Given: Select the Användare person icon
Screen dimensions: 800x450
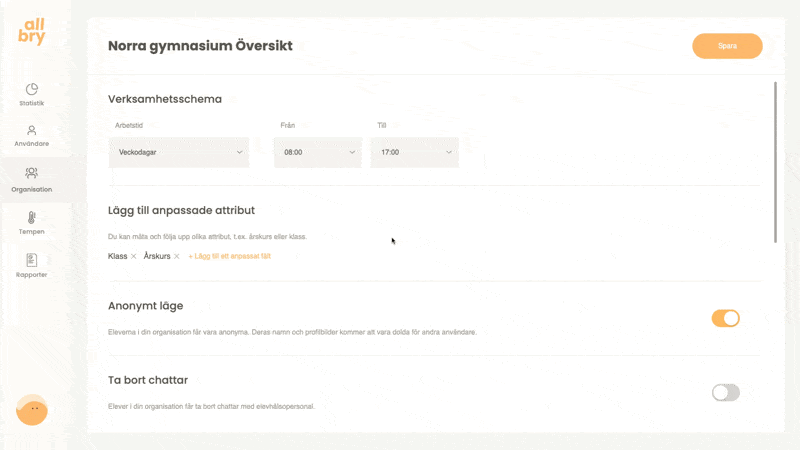Looking at the screenshot, I should pyautogui.click(x=32, y=130).
